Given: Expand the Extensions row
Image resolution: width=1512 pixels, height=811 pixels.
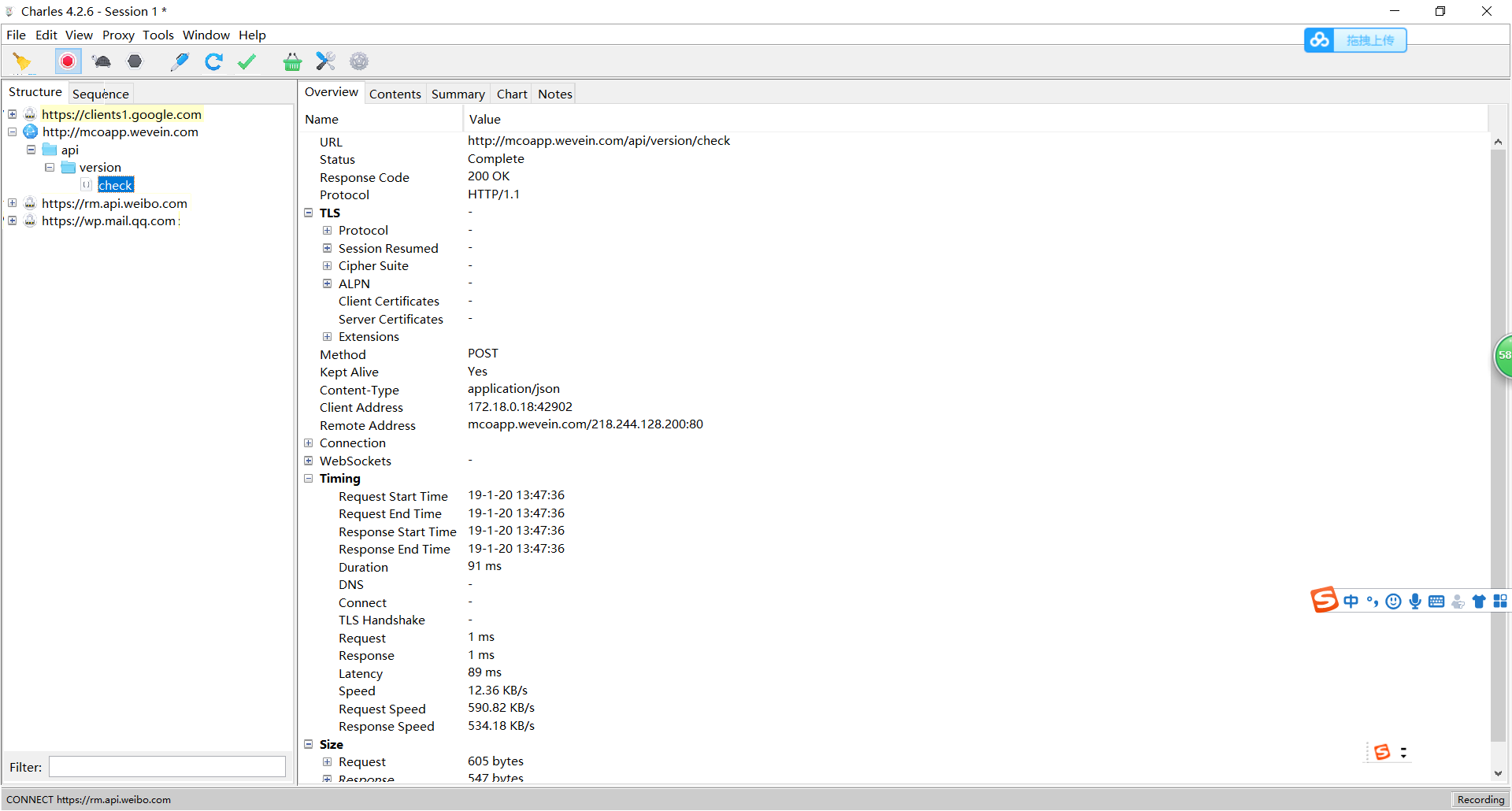Looking at the screenshot, I should (327, 337).
